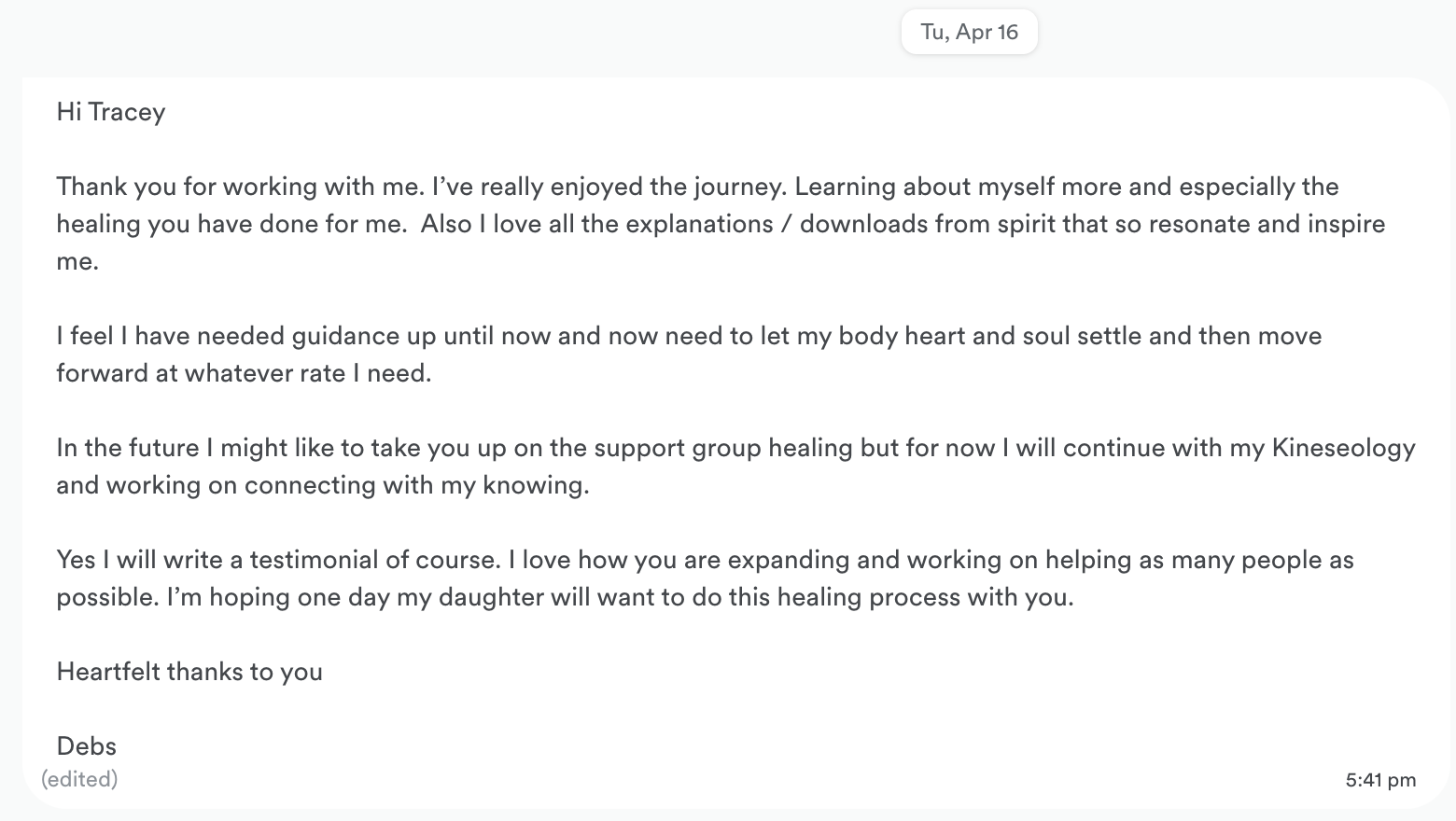Click the line starting "I feel I have needed guidance"
The width and height of the screenshot is (1456, 821).
pyautogui.click(x=689, y=336)
